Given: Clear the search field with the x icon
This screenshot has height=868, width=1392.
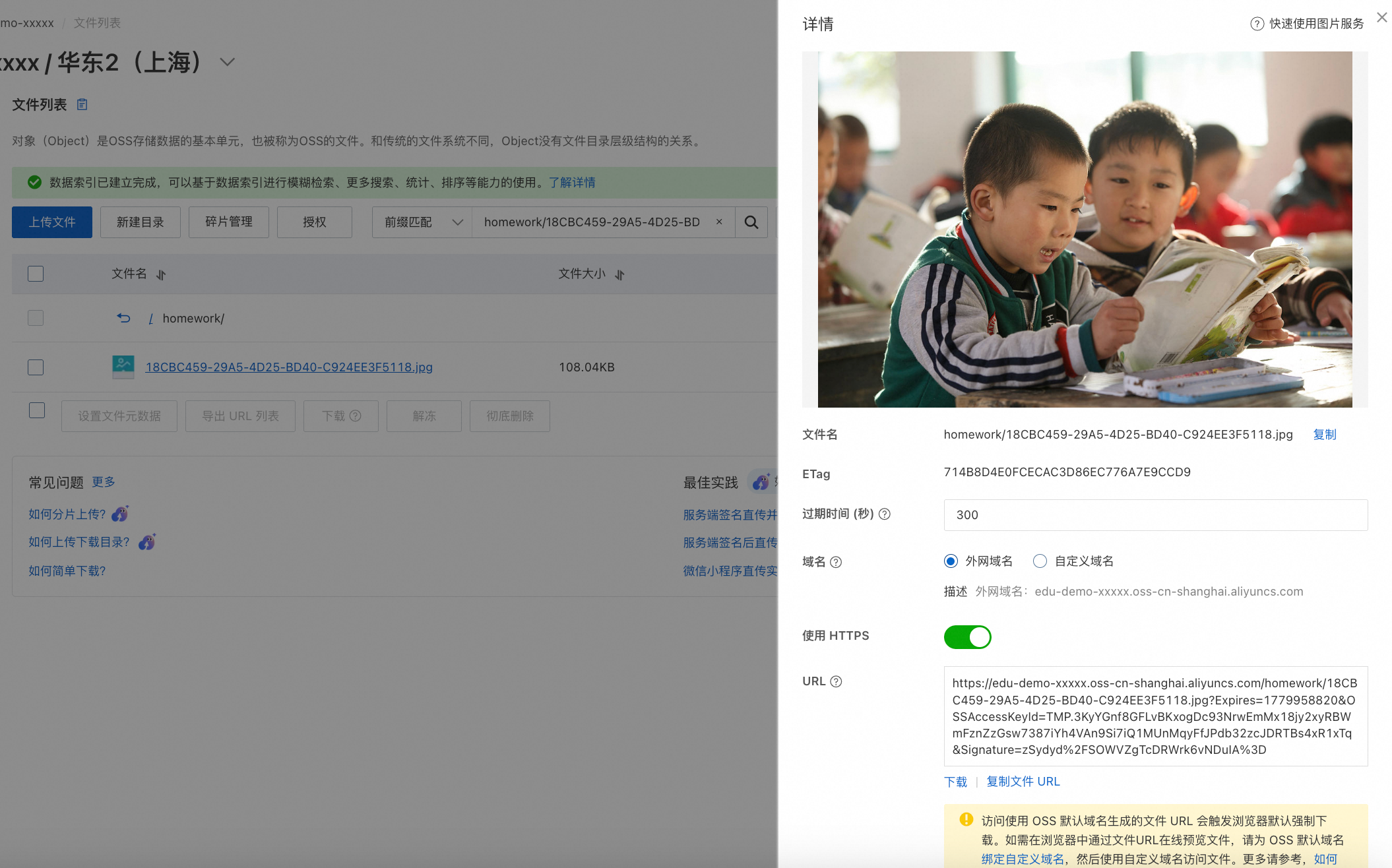Looking at the screenshot, I should [719, 222].
